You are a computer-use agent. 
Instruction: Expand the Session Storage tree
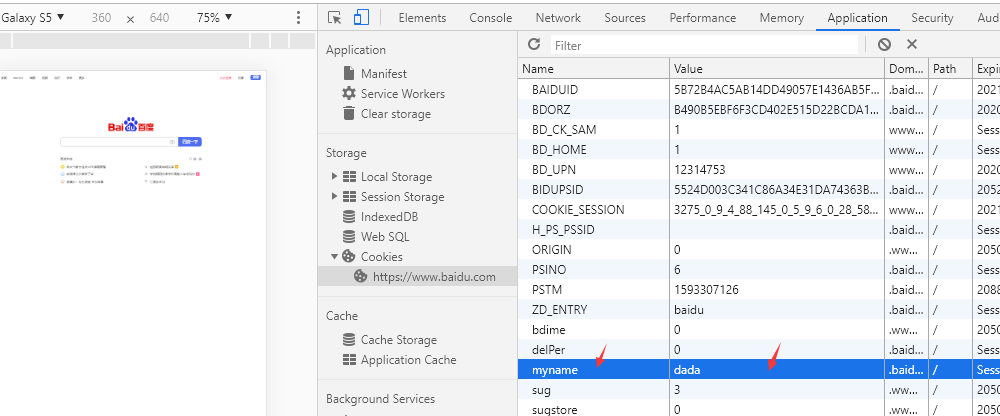click(334, 197)
